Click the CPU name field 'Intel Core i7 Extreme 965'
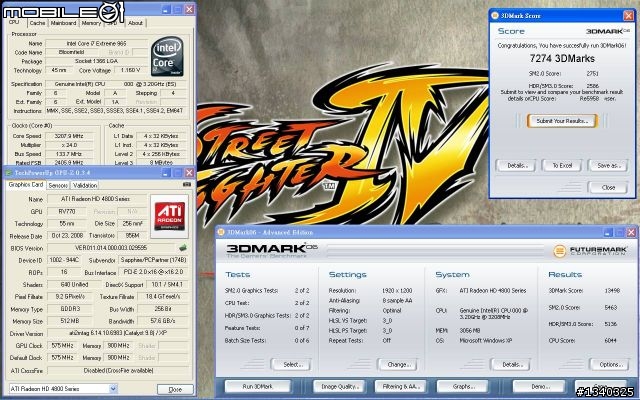640x400 pixels. (x=96, y=43)
